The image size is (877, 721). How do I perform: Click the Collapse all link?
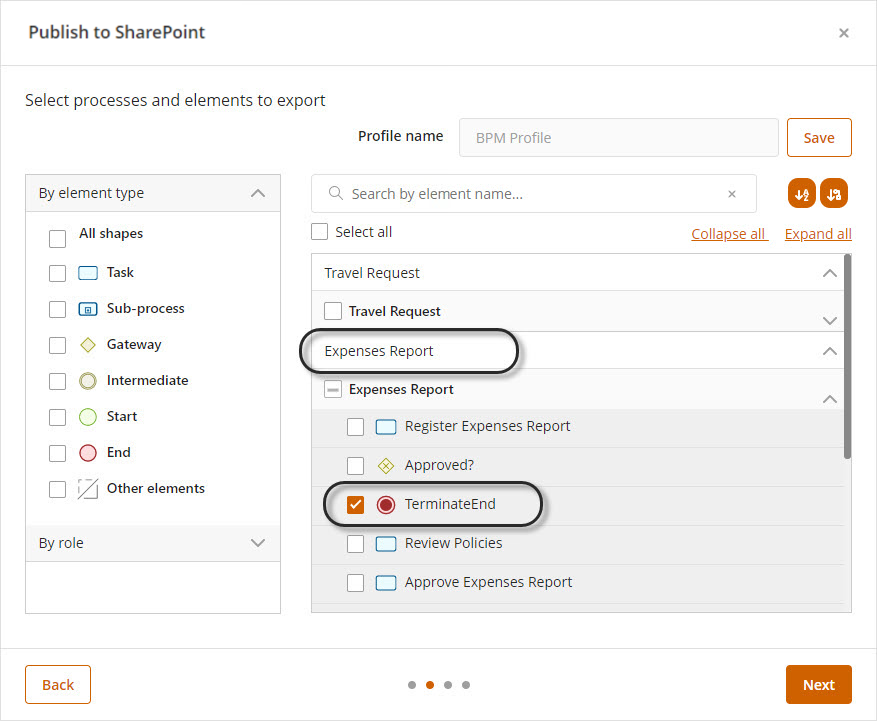tap(728, 234)
